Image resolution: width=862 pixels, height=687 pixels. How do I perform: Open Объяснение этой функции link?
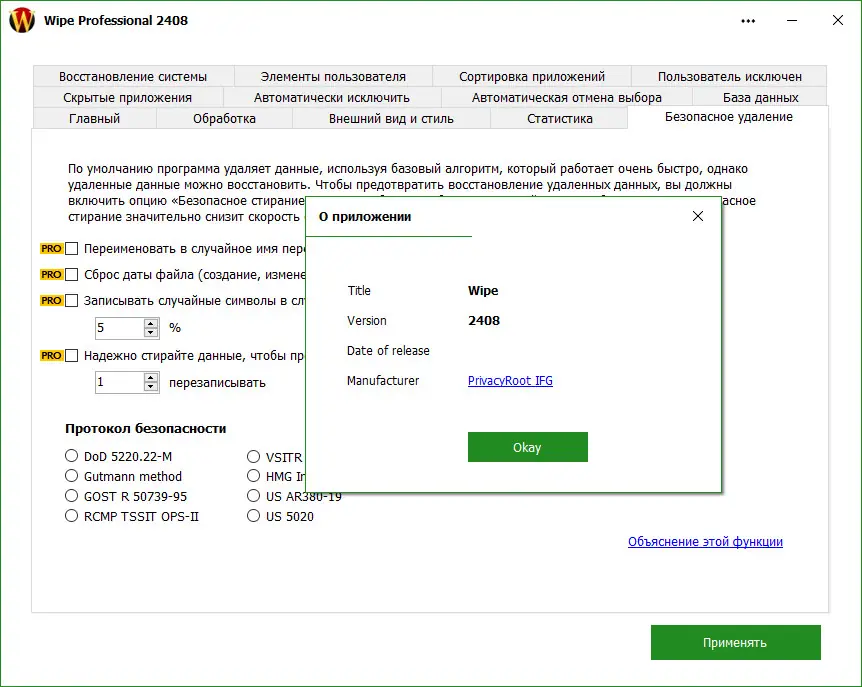coord(705,541)
